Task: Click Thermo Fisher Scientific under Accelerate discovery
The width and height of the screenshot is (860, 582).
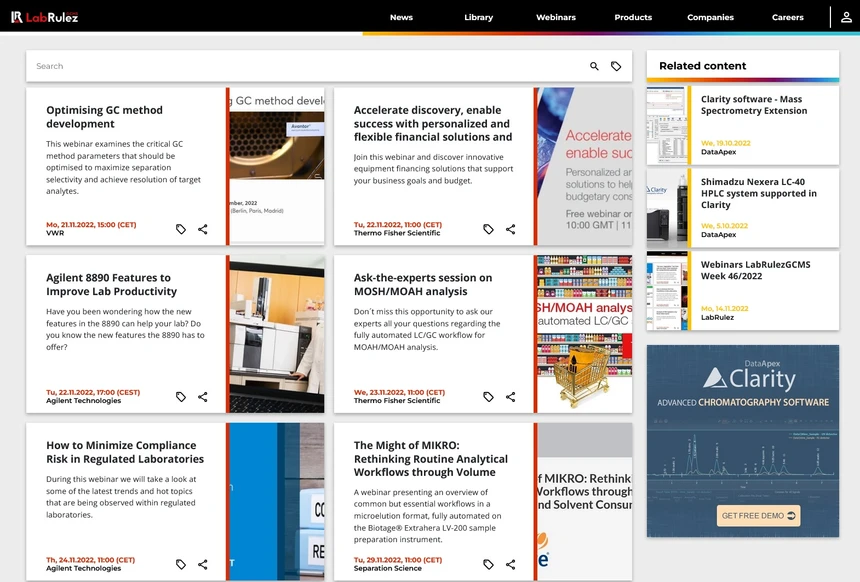Action: pyautogui.click(x=397, y=233)
